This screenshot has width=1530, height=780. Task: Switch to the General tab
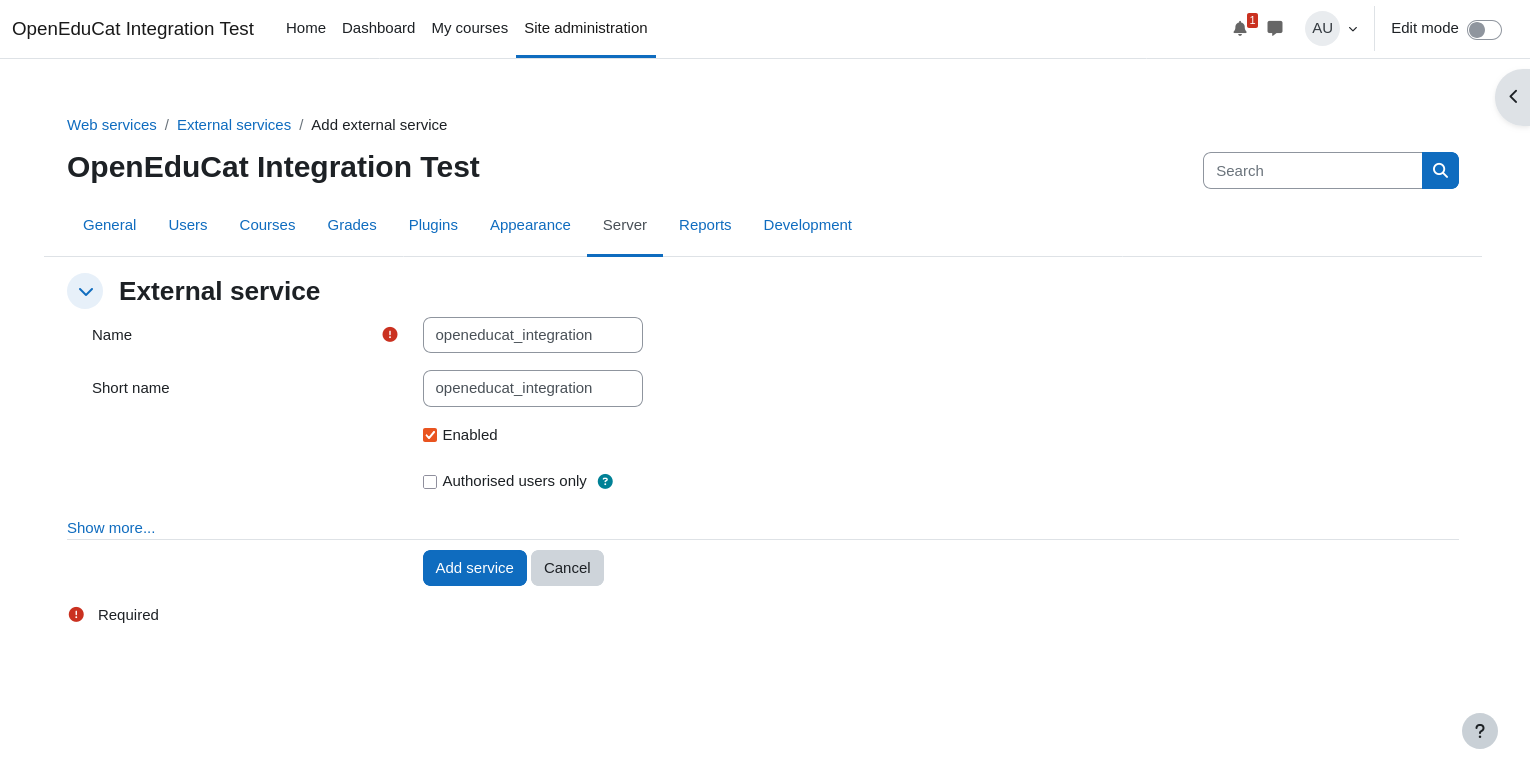(x=110, y=225)
